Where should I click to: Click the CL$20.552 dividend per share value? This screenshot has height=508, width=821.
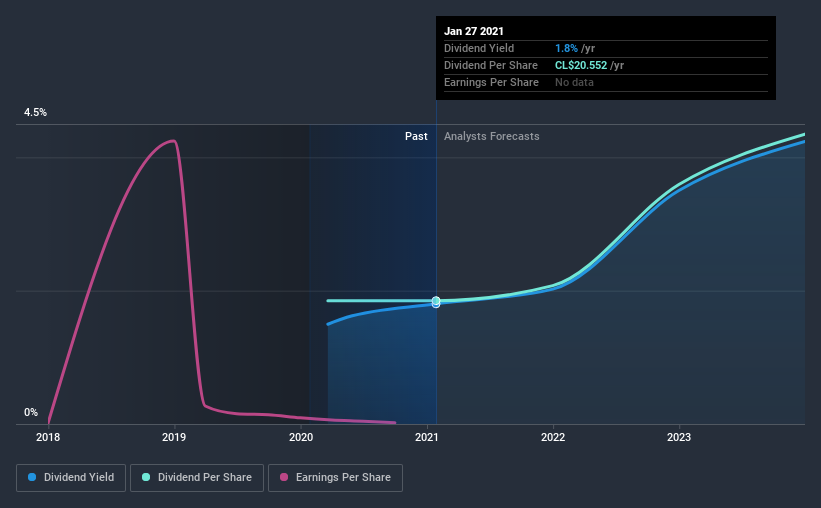pos(581,65)
